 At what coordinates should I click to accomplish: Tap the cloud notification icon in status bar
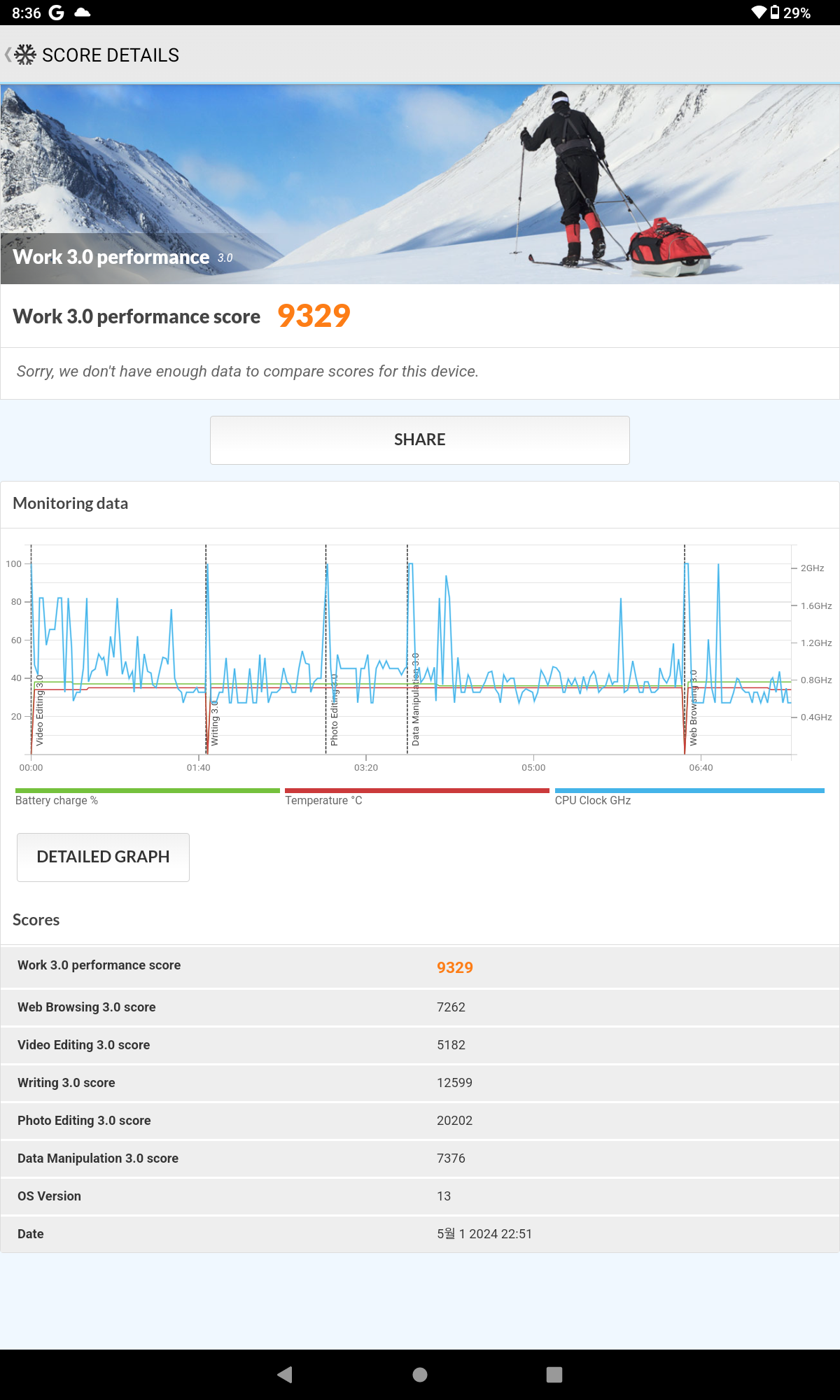(x=83, y=13)
